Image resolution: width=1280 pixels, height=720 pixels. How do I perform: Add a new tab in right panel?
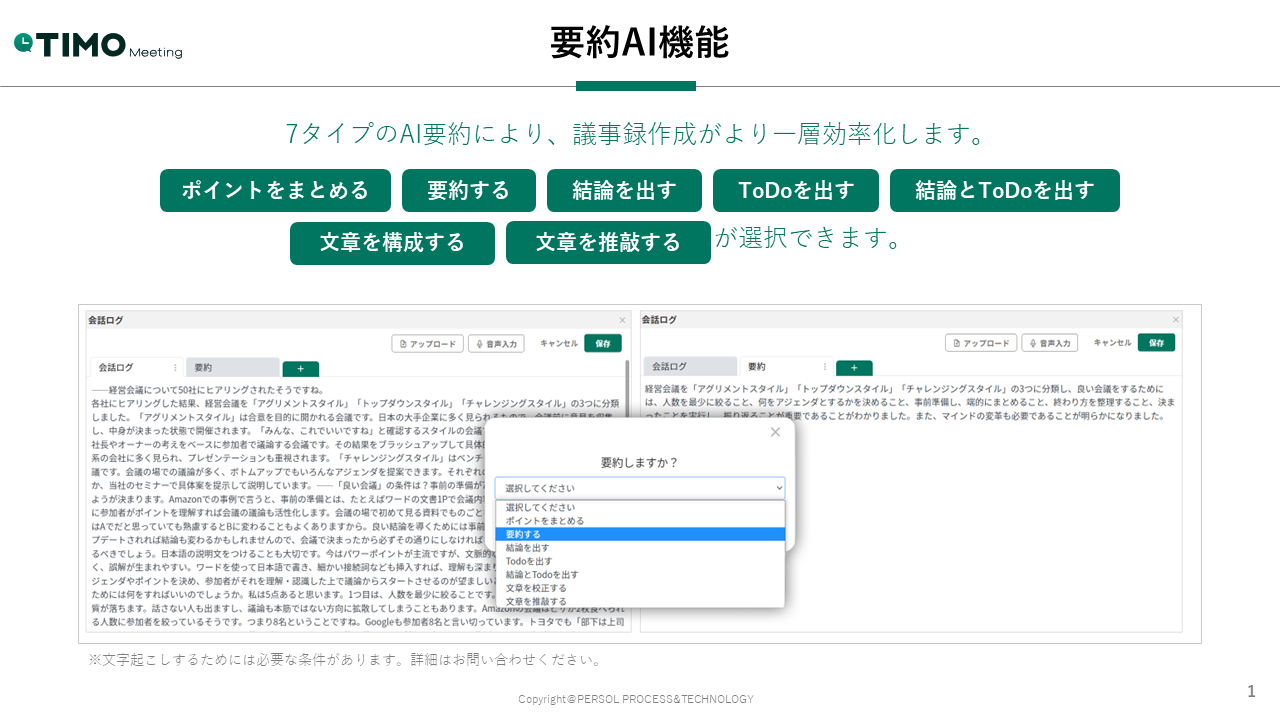click(x=854, y=368)
